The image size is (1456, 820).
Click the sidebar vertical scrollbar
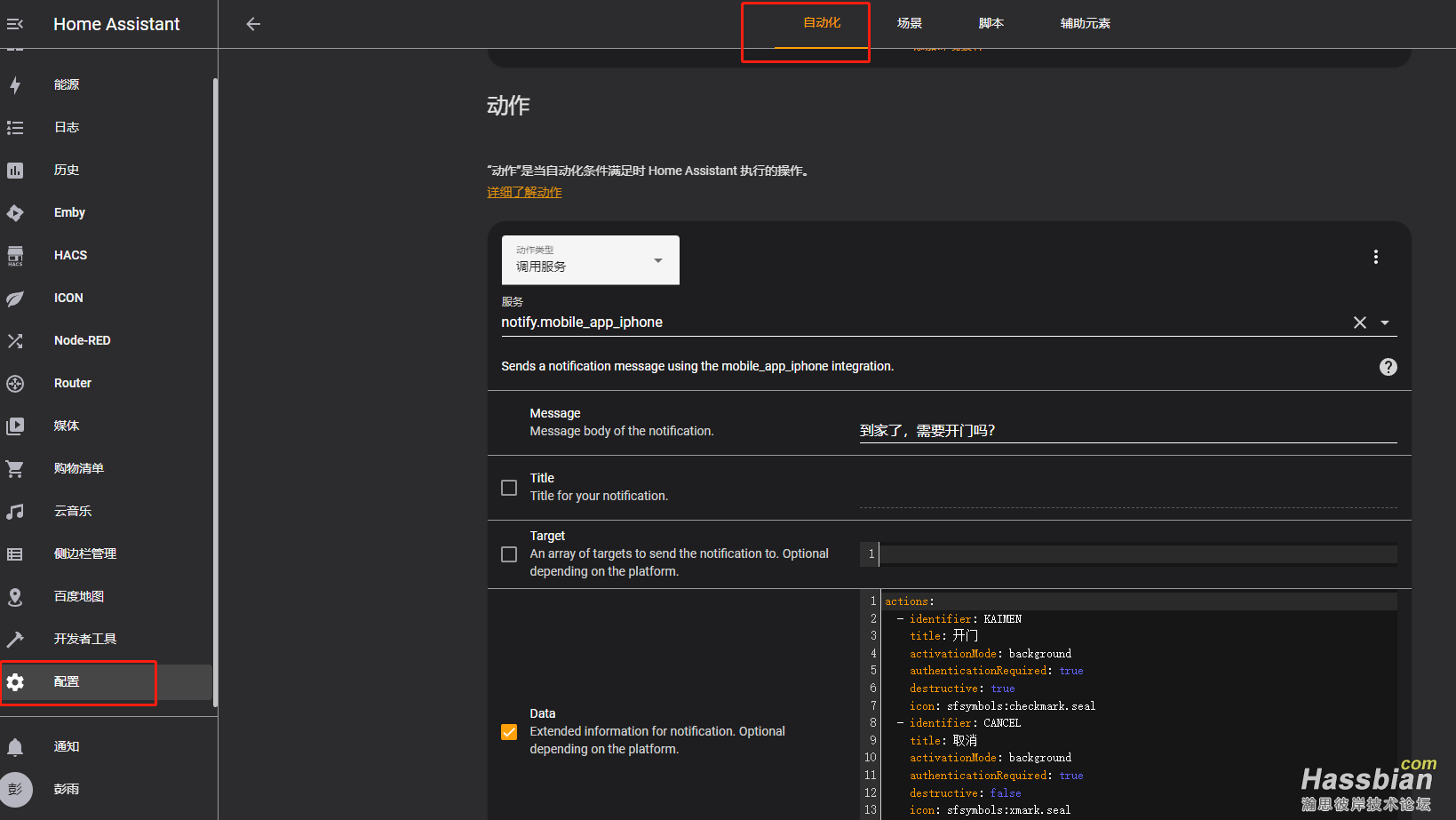215,391
